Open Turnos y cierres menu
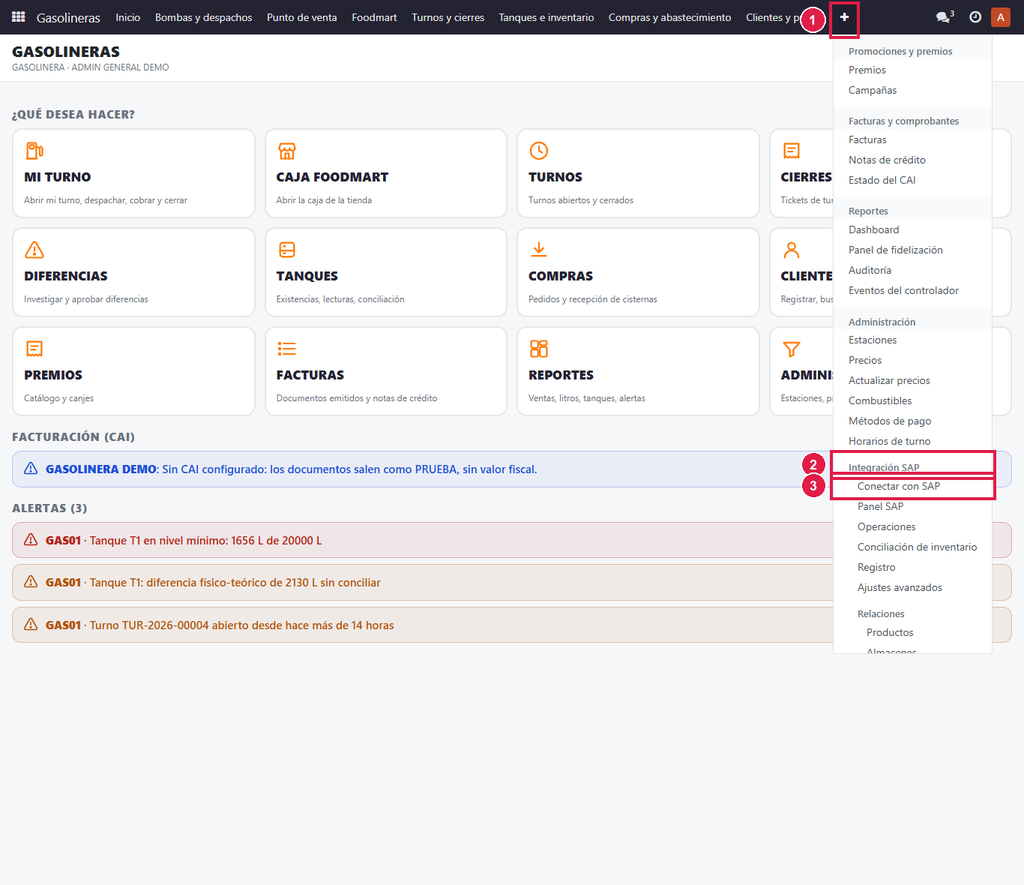Viewport: 1024px width, 885px height. click(x=448, y=17)
